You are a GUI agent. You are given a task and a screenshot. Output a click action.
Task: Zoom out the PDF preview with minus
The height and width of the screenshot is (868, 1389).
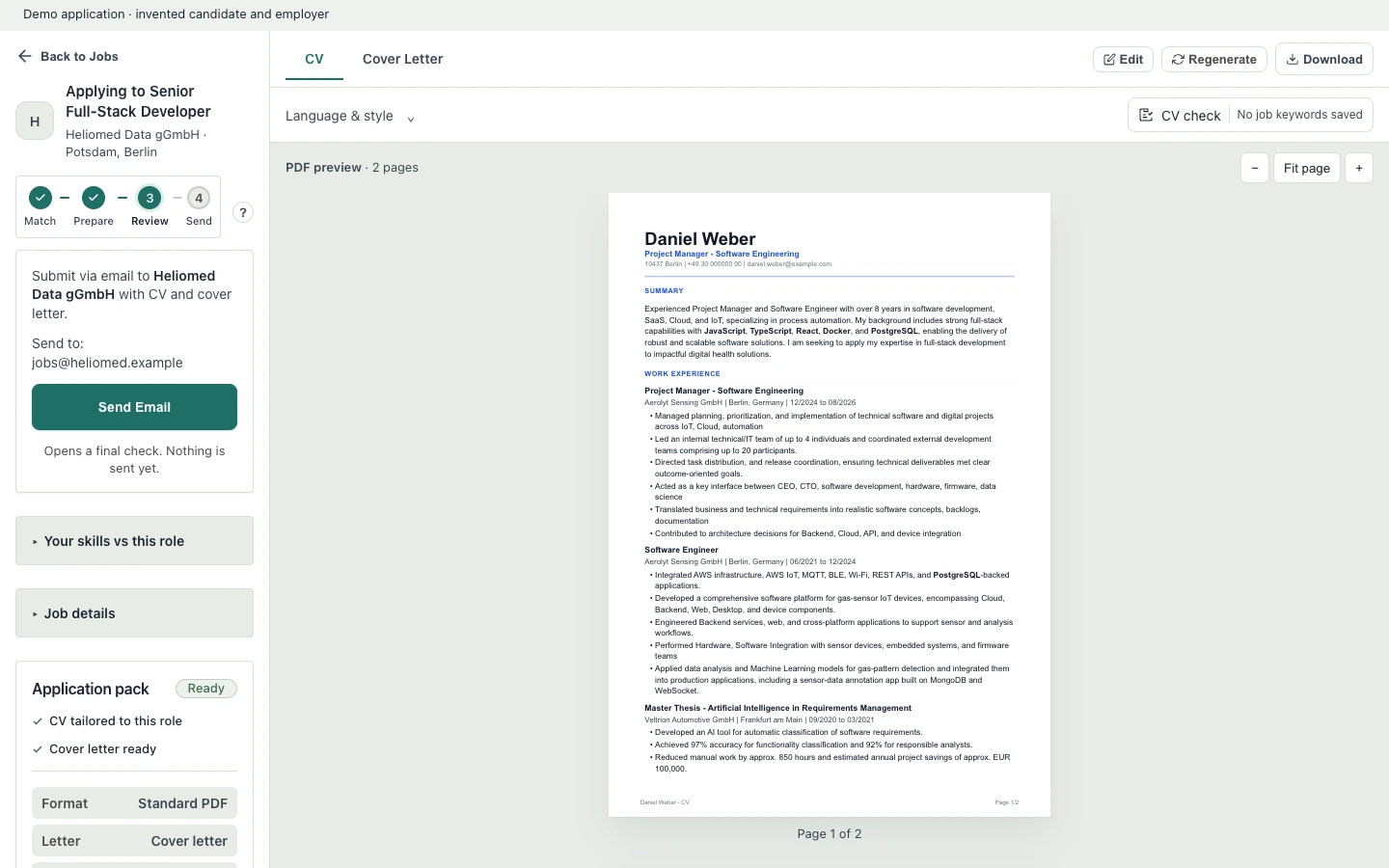[1255, 168]
